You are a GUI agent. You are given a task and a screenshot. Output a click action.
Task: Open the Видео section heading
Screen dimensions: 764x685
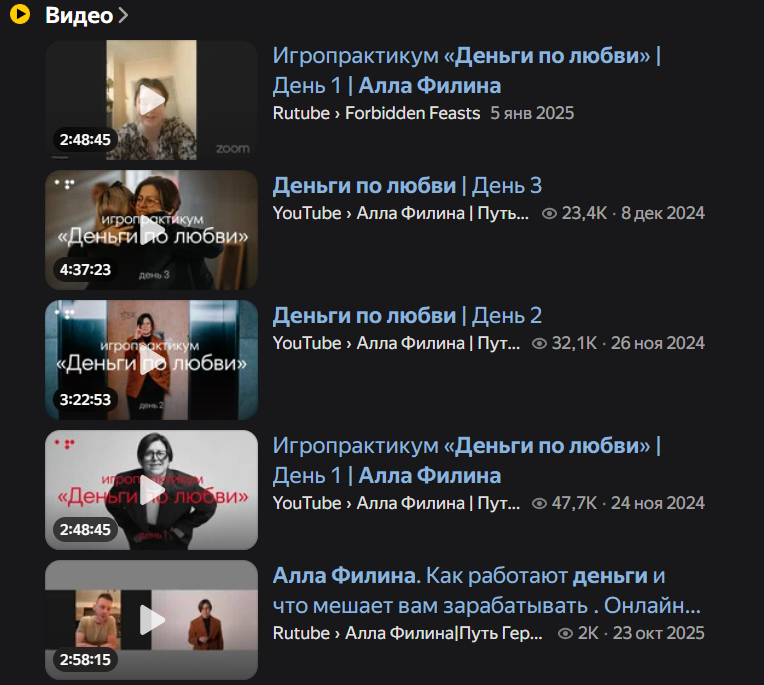tap(79, 15)
